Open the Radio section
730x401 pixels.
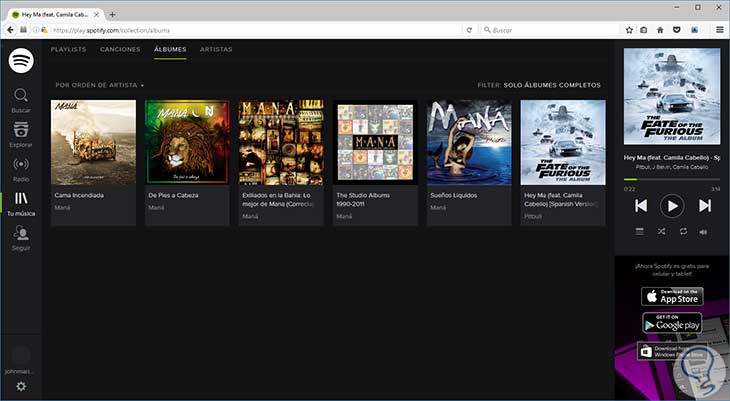[21, 169]
